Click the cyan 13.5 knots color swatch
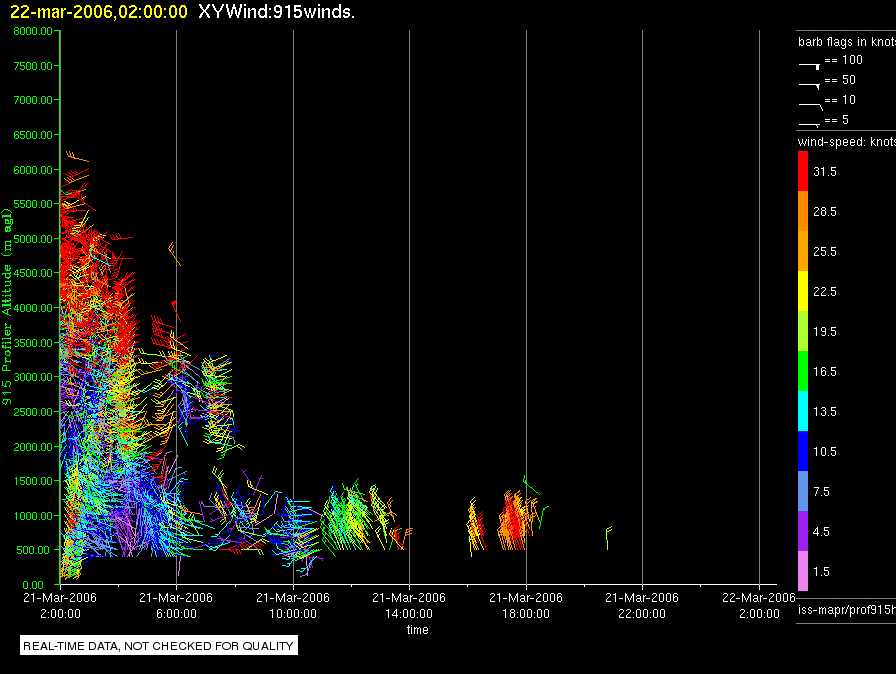 tap(803, 411)
